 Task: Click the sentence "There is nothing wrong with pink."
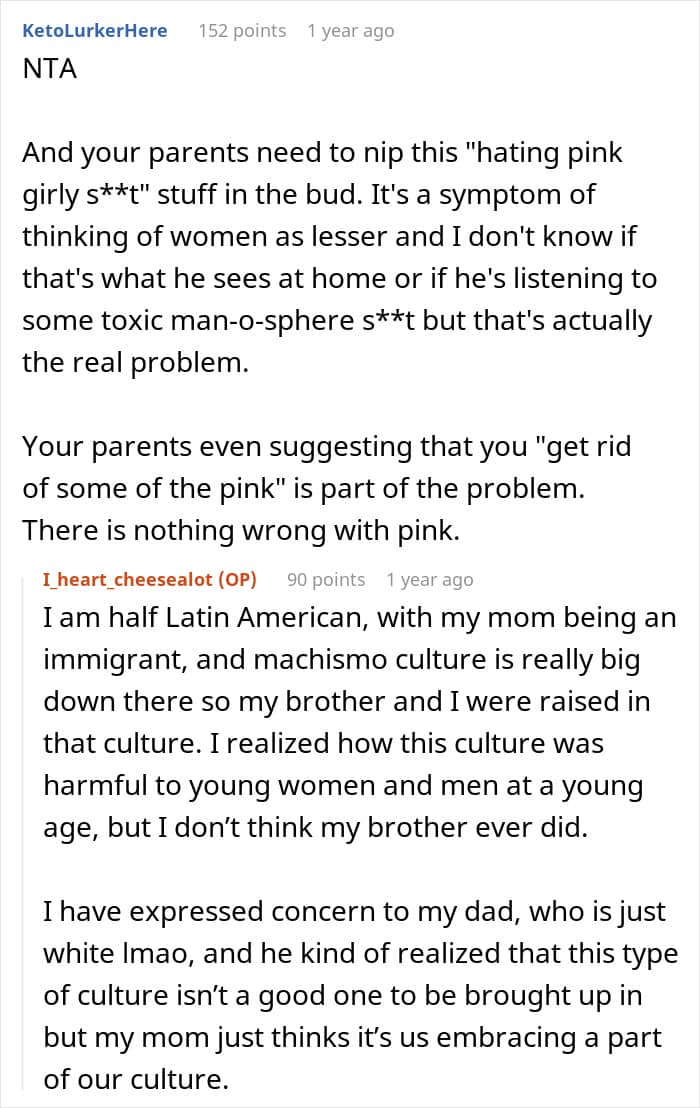tap(240, 529)
